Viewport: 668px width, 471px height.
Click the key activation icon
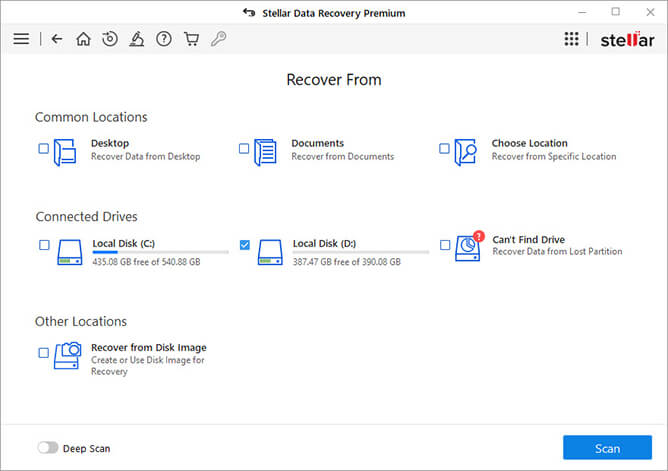pos(219,39)
